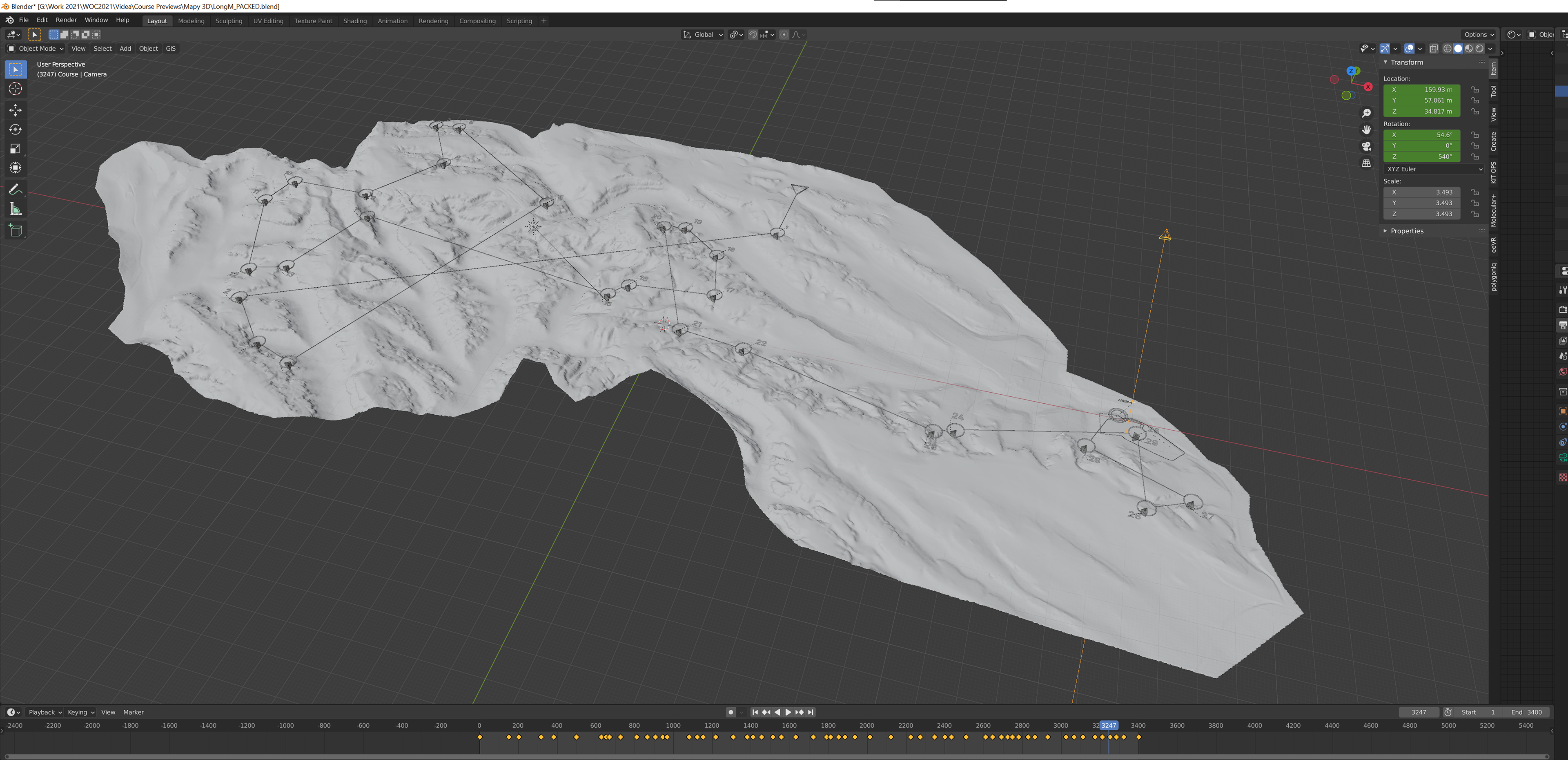This screenshot has height=760, width=1568.
Task: Toggle camera view with camera icon
Action: (x=1367, y=146)
